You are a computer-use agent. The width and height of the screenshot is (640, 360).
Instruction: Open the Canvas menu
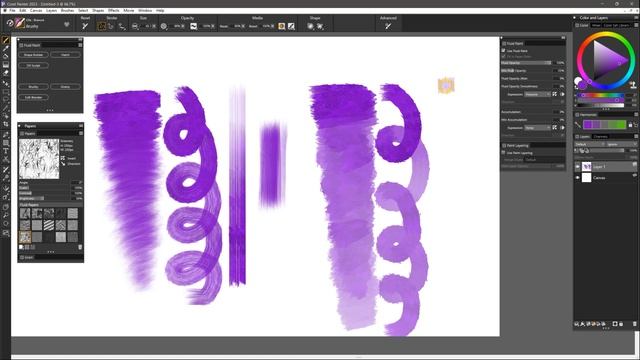[x=36, y=10]
